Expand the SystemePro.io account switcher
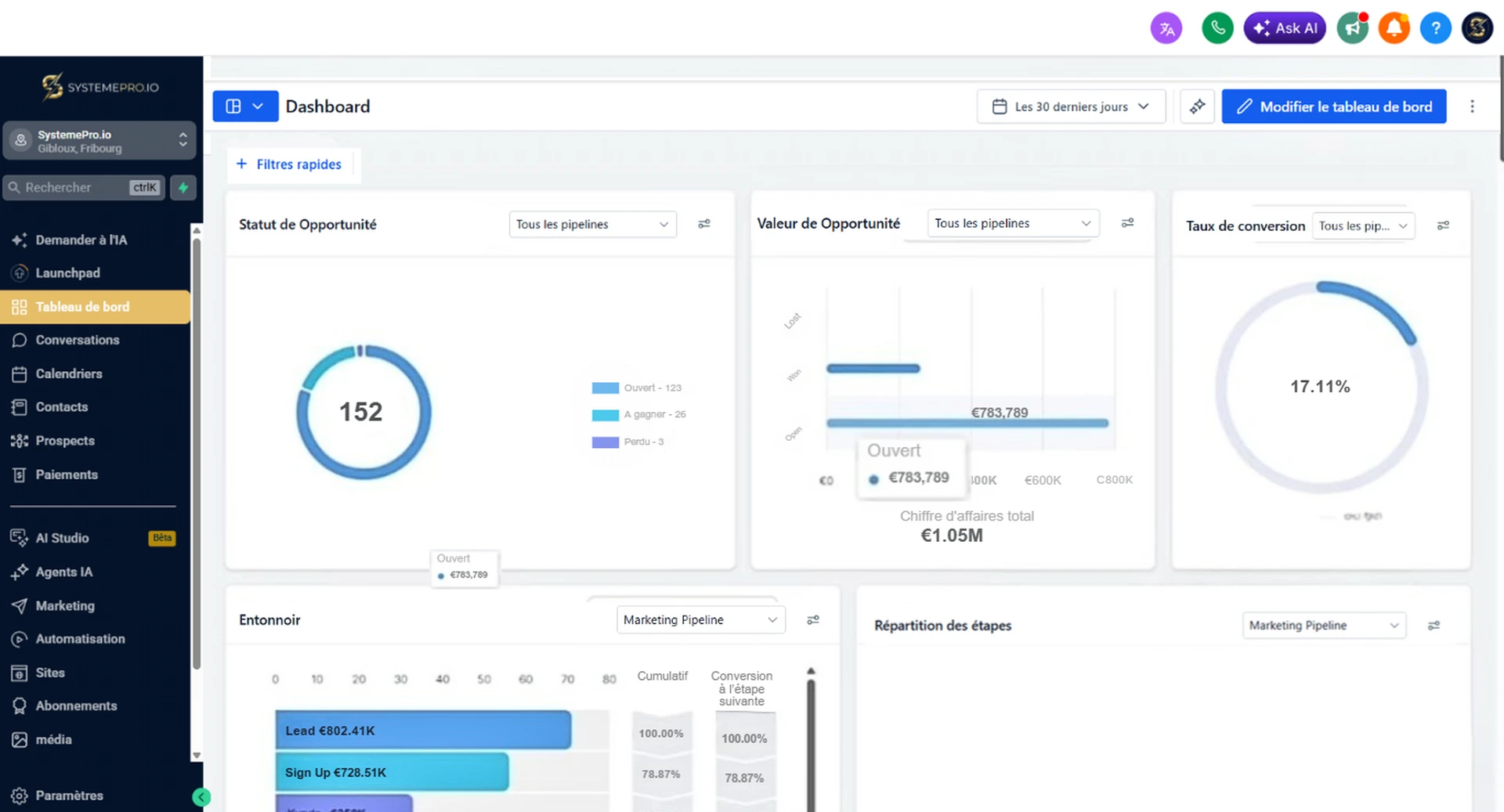Image resolution: width=1504 pixels, height=812 pixels. coord(99,141)
